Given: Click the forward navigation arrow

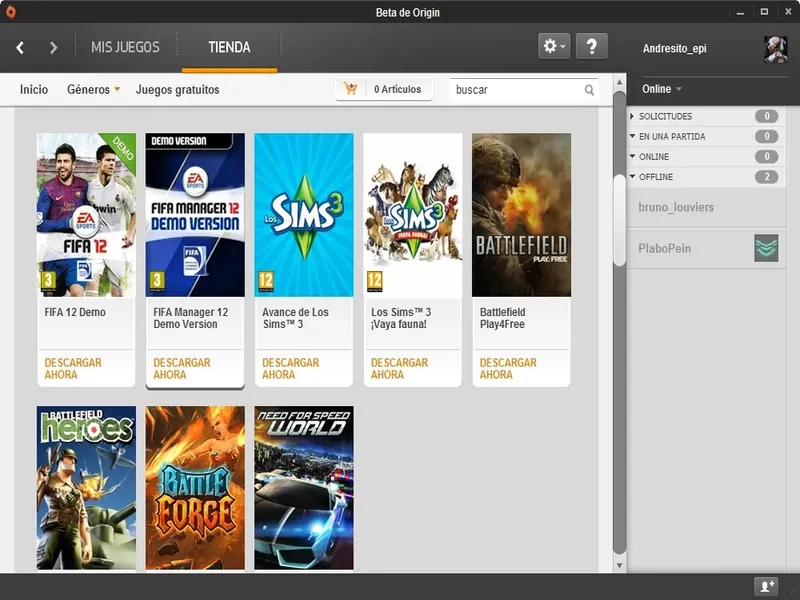Looking at the screenshot, I should click(x=53, y=47).
